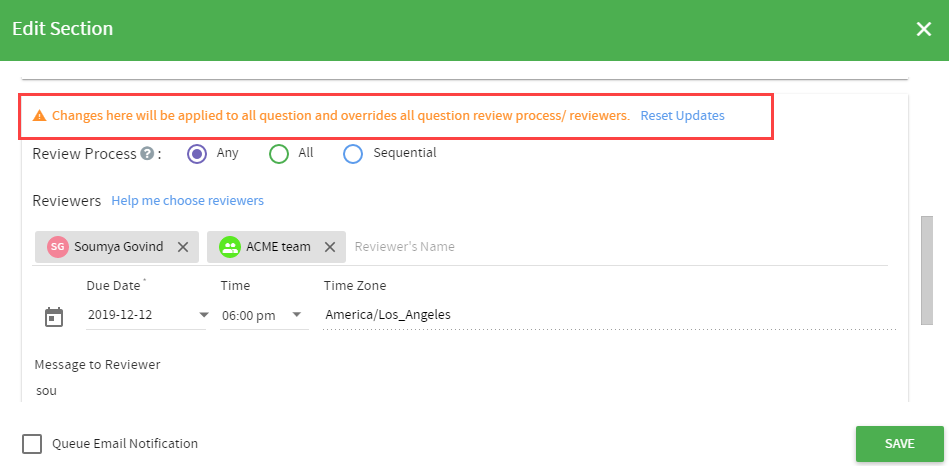The height and width of the screenshot is (466, 949).
Task: Enable Queue Email Notification checkbox
Action: point(32,444)
